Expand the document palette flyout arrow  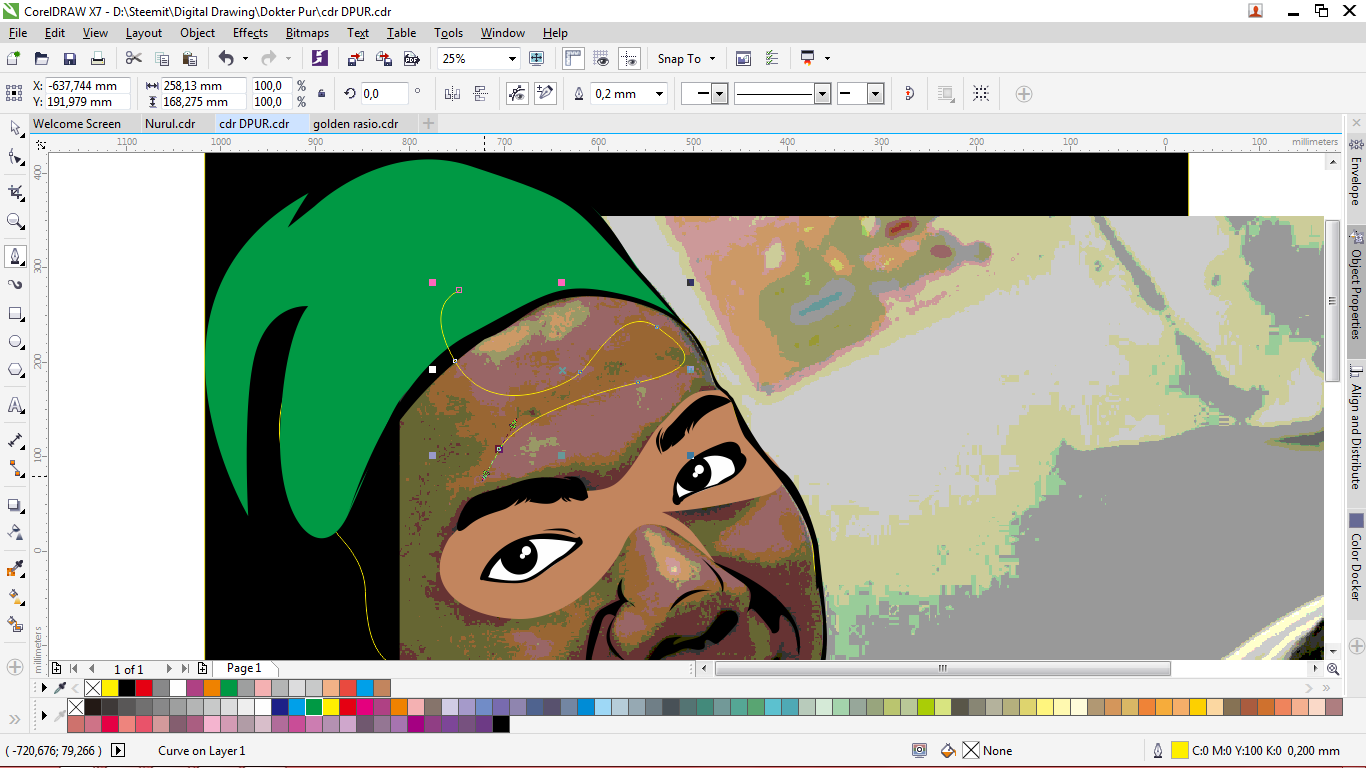[43, 688]
